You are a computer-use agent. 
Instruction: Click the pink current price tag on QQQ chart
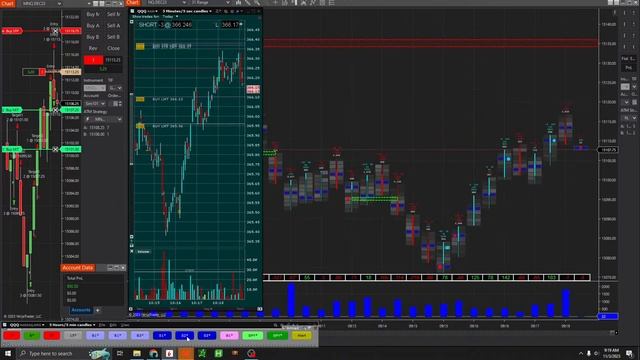253,89
